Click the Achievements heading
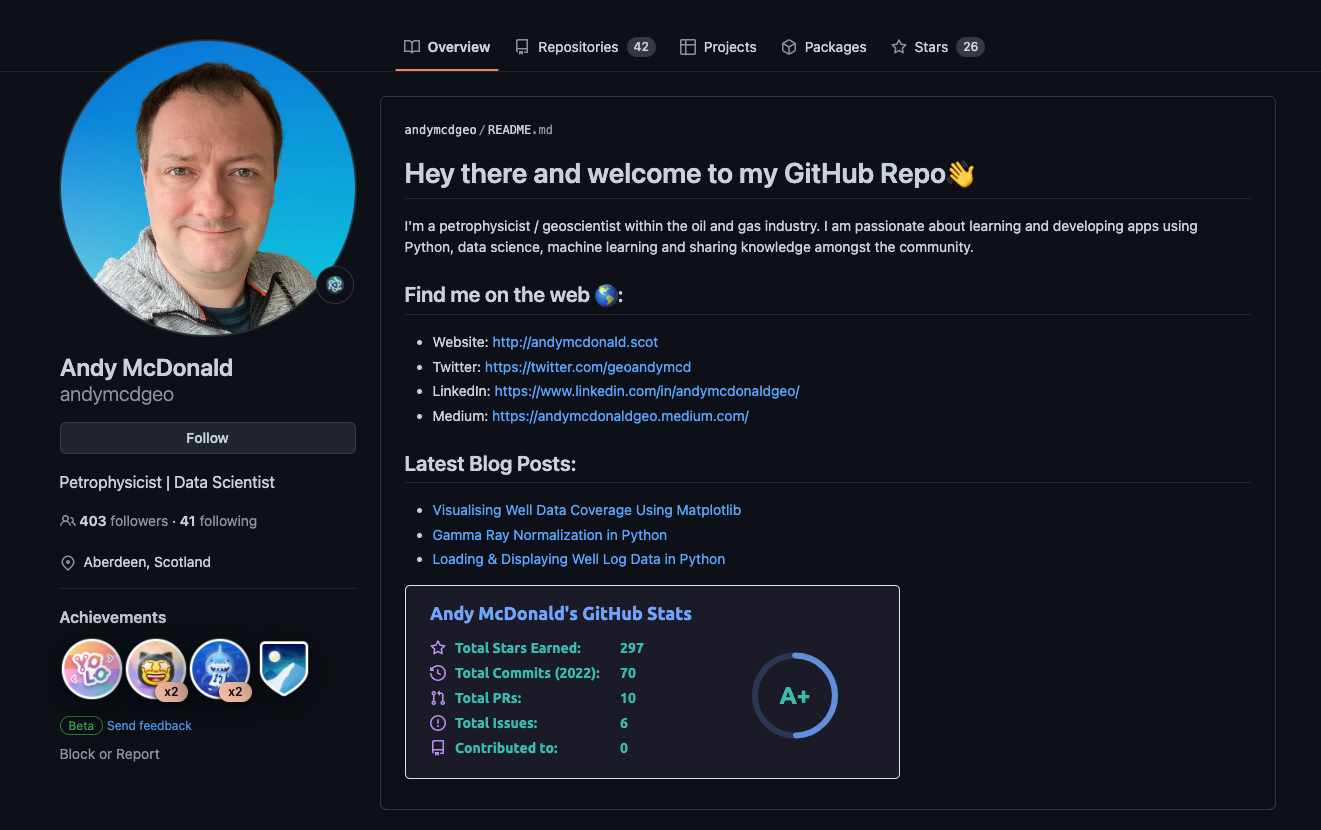1321x830 pixels. 113,617
